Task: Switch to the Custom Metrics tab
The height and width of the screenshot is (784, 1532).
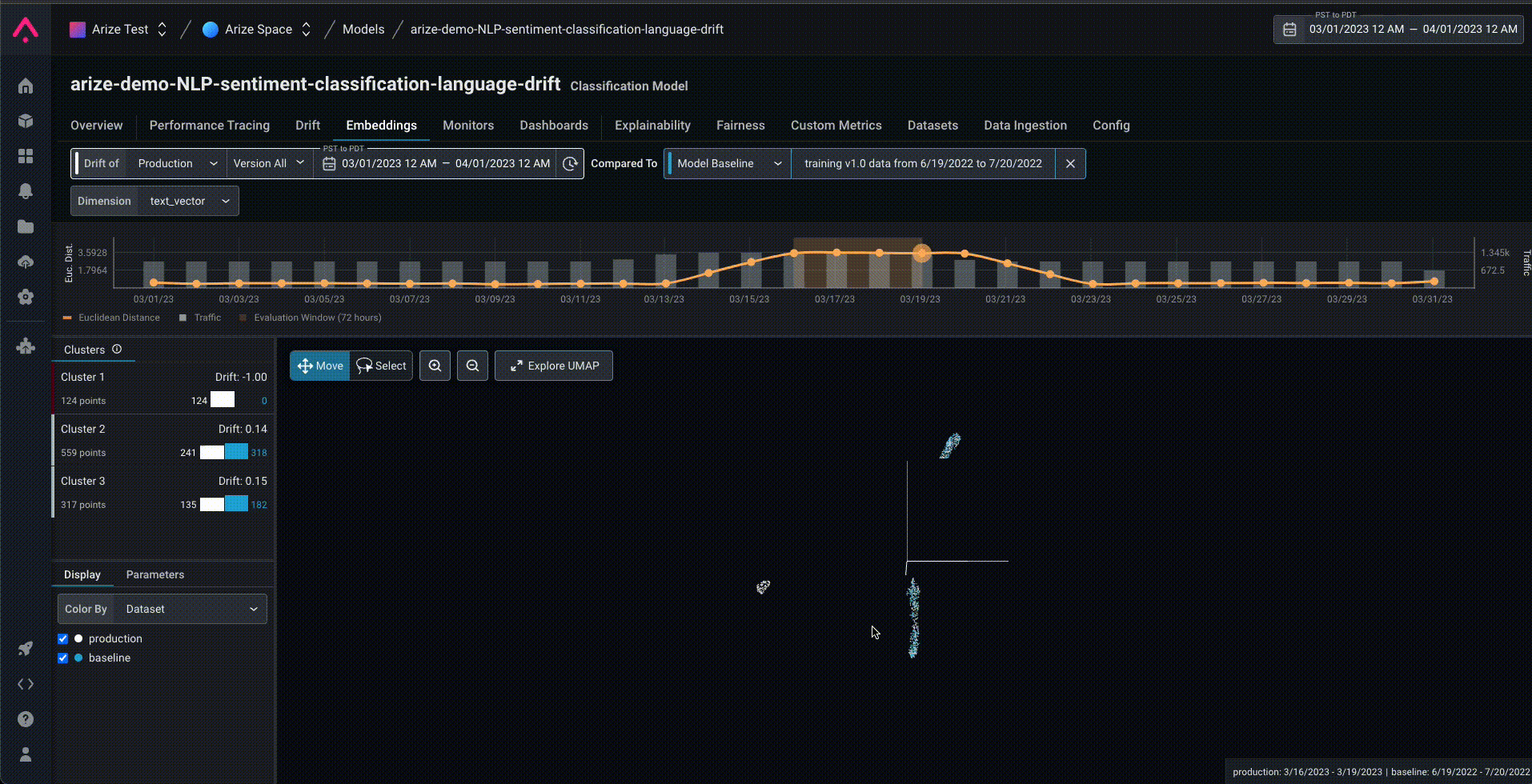Action: [x=836, y=126]
